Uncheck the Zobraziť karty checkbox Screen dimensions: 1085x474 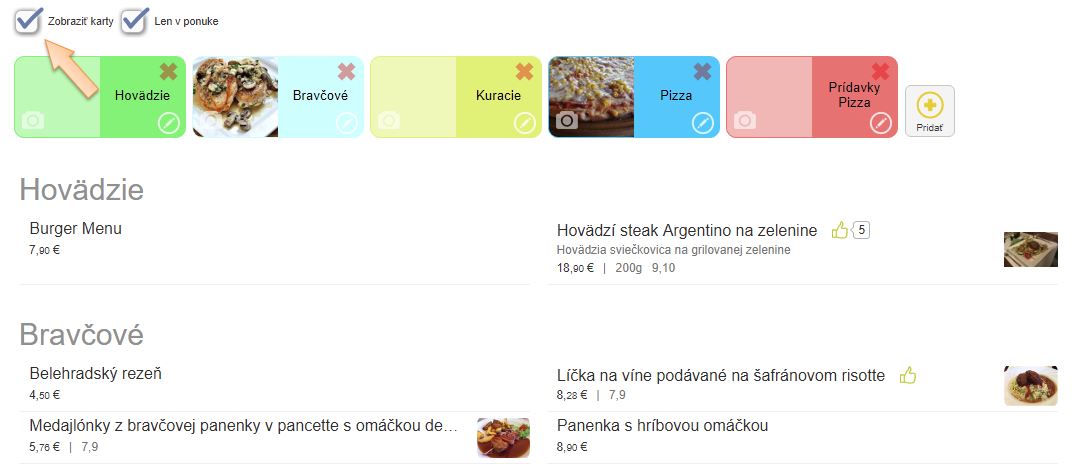[28, 21]
